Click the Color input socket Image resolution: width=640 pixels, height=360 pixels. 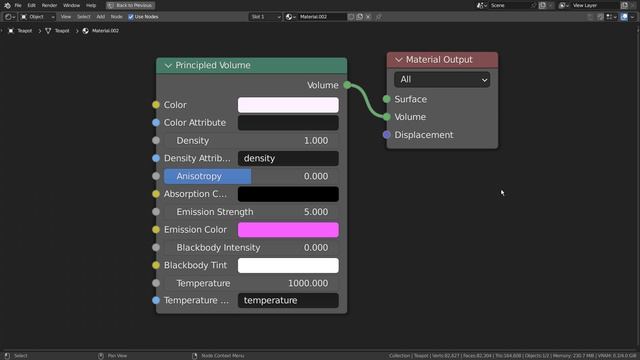click(x=156, y=105)
